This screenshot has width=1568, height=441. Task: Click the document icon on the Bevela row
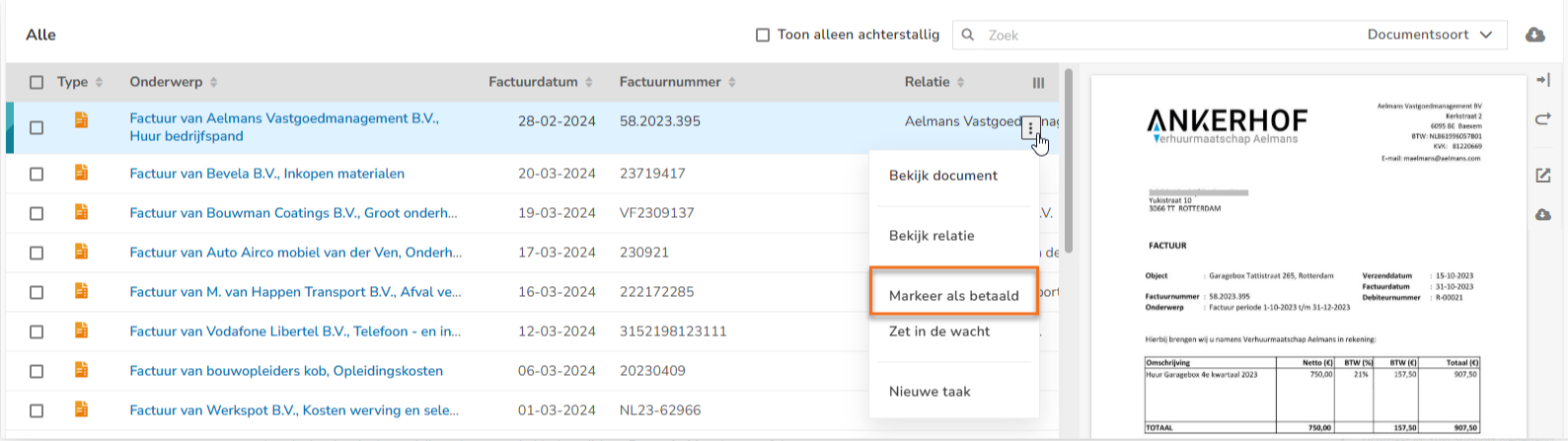pyautogui.click(x=82, y=173)
